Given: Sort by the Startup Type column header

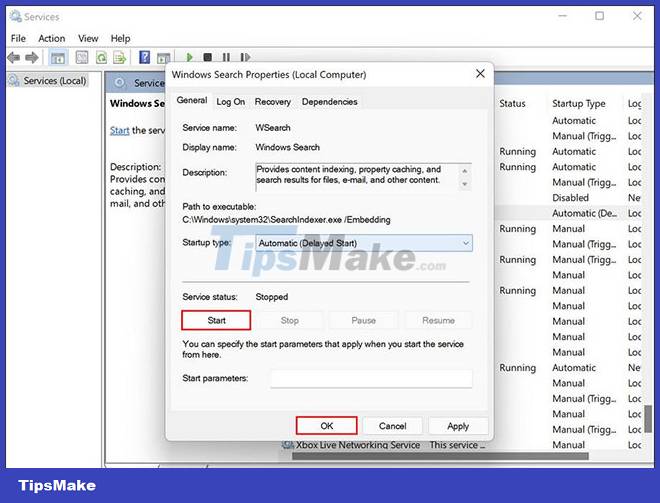Looking at the screenshot, I should point(579,103).
